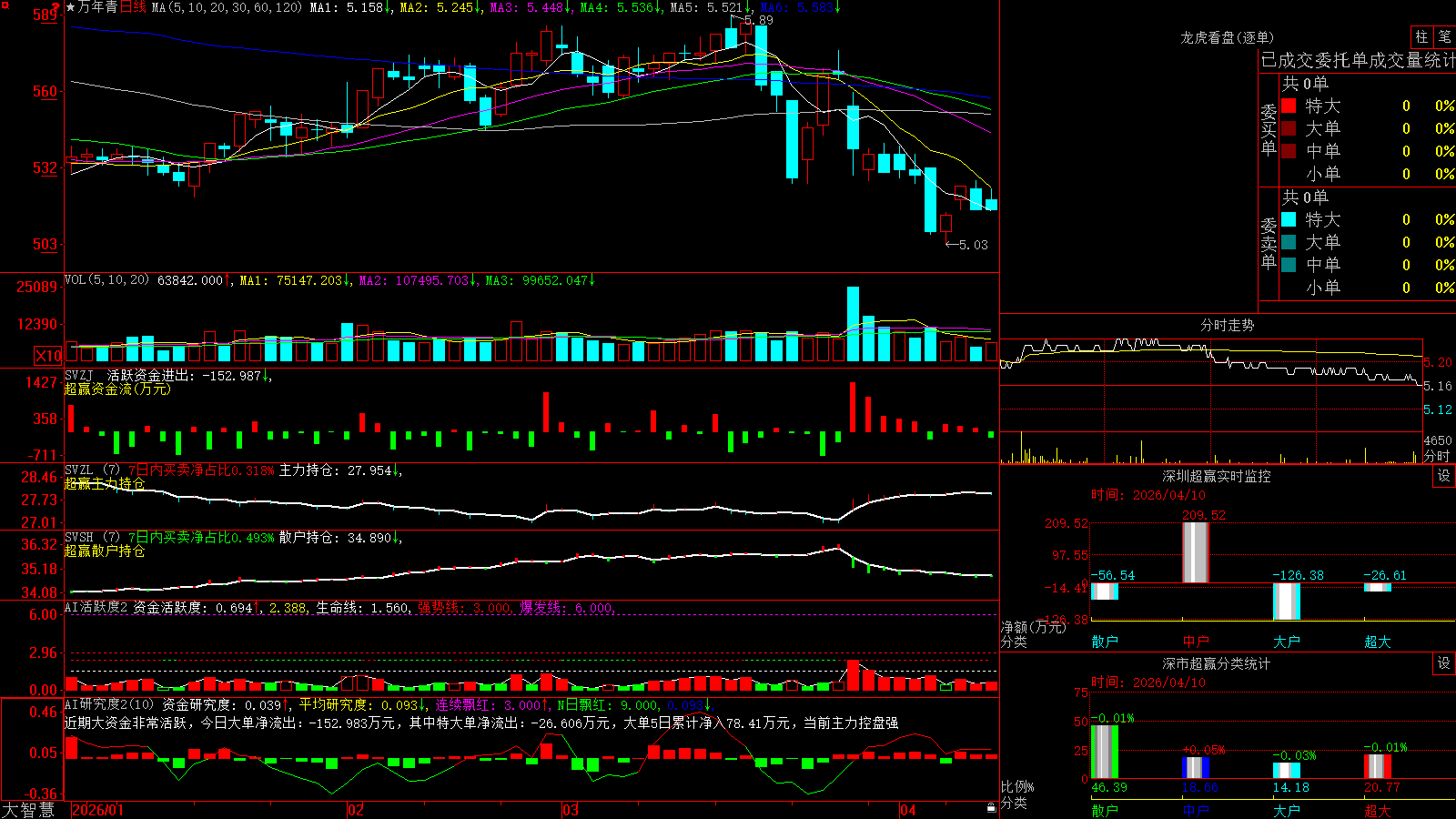Click the 小单 row under 委卖单
1456x819 pixels.
[1368, 288]
